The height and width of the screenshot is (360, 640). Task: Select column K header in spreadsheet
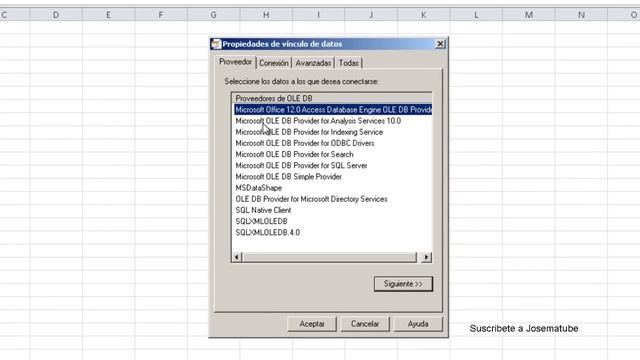pyautogui.click(x=424, y=15)
